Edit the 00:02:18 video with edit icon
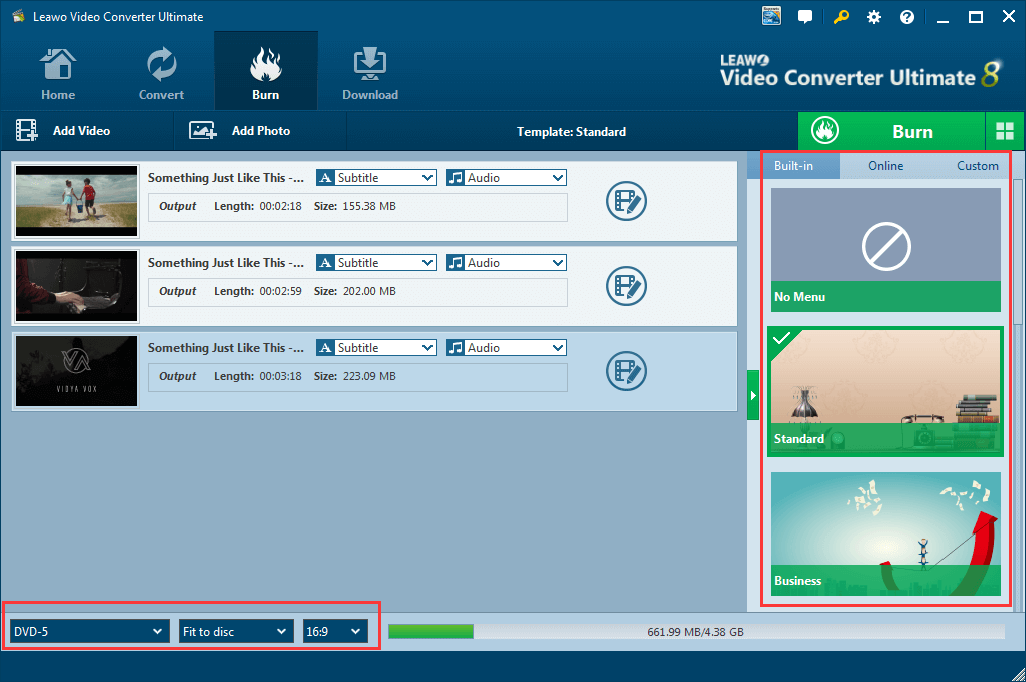1026x682 pixels. 626,201
